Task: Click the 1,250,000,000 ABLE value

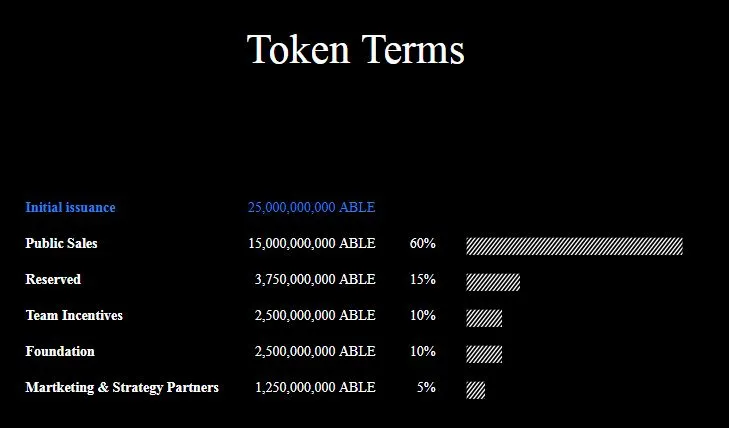Action: click(x=315, y=387)
